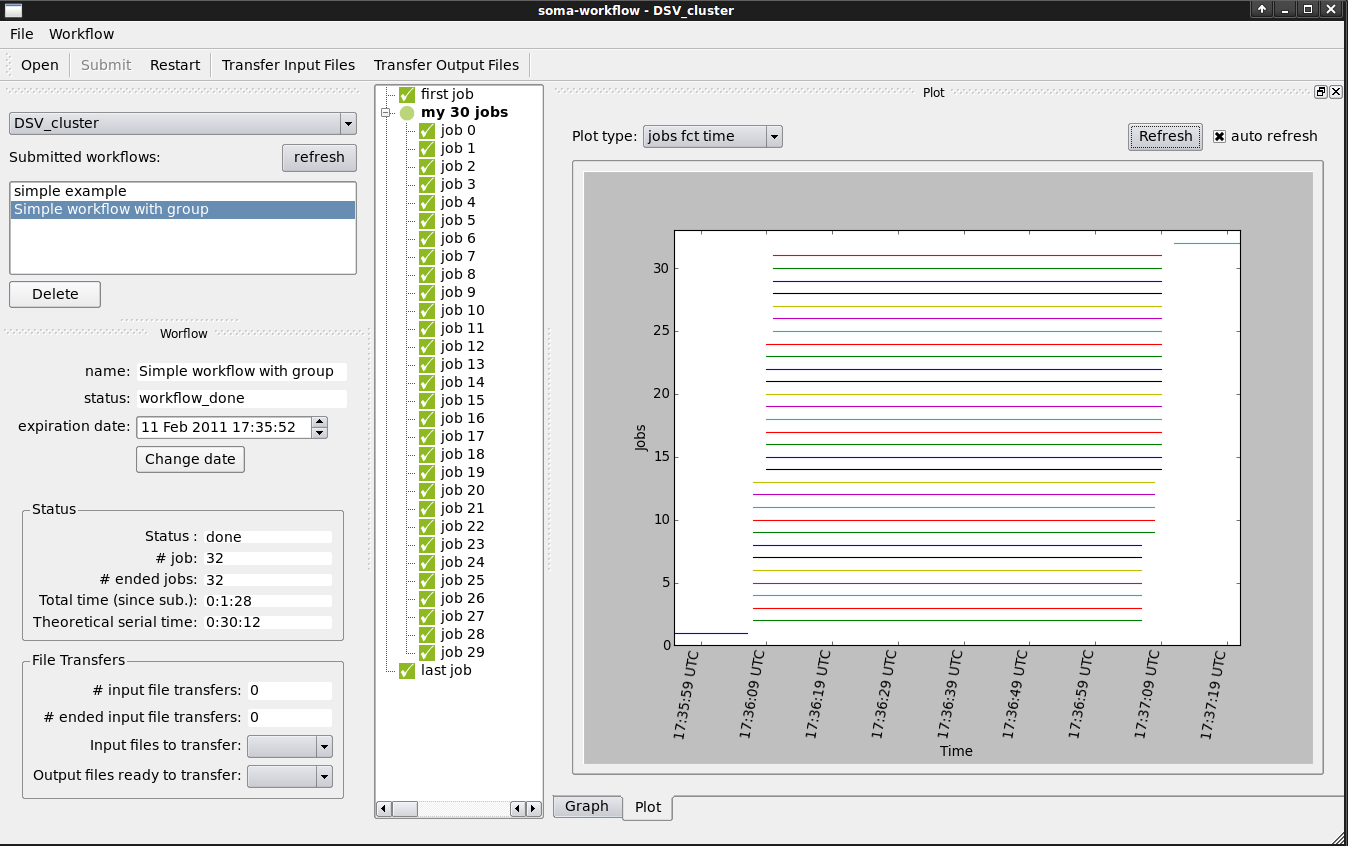Float the Plot panel with the undock icon

[1320, 92]
